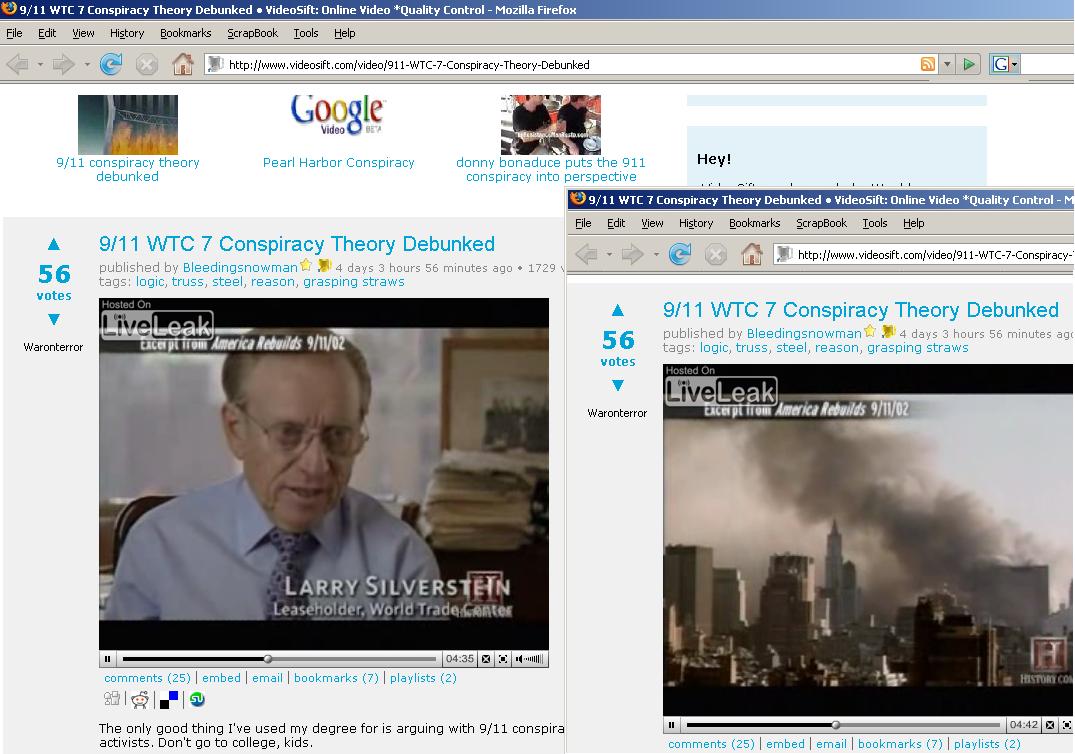This screenshot has width=1075, height=754.
Task: Click the Pearl Harbor Conspiracy link
Action: (x=338, y=162)
